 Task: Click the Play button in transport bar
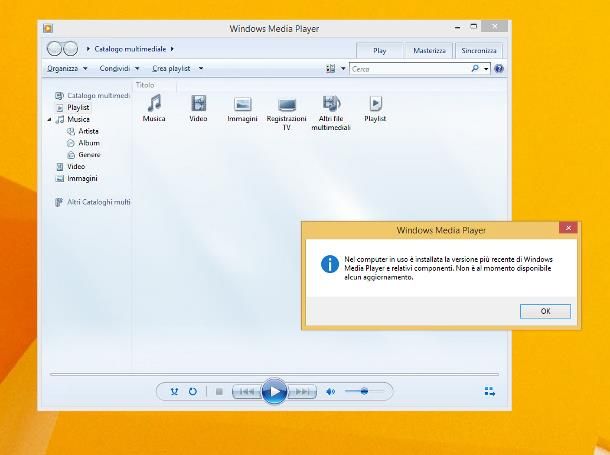point(274,391)
